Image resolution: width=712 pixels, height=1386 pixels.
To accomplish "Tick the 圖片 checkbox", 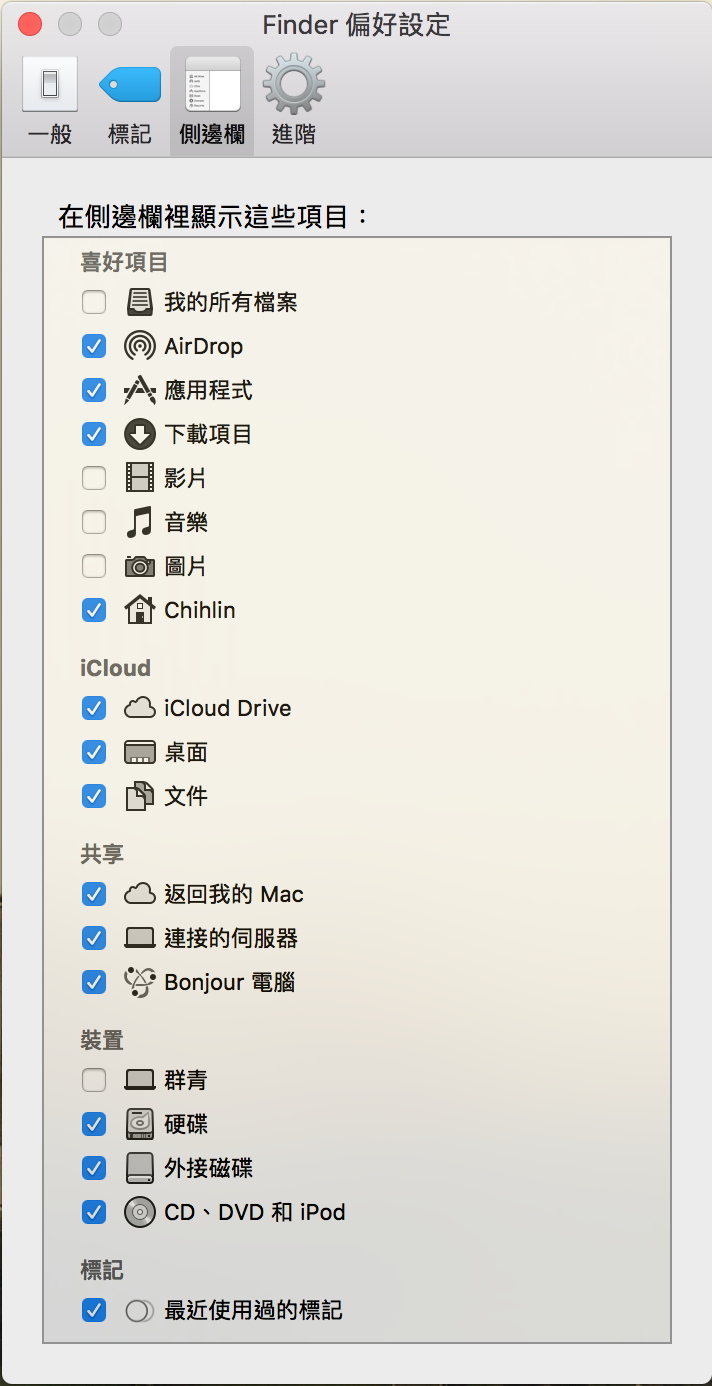I will pos(94,566).
